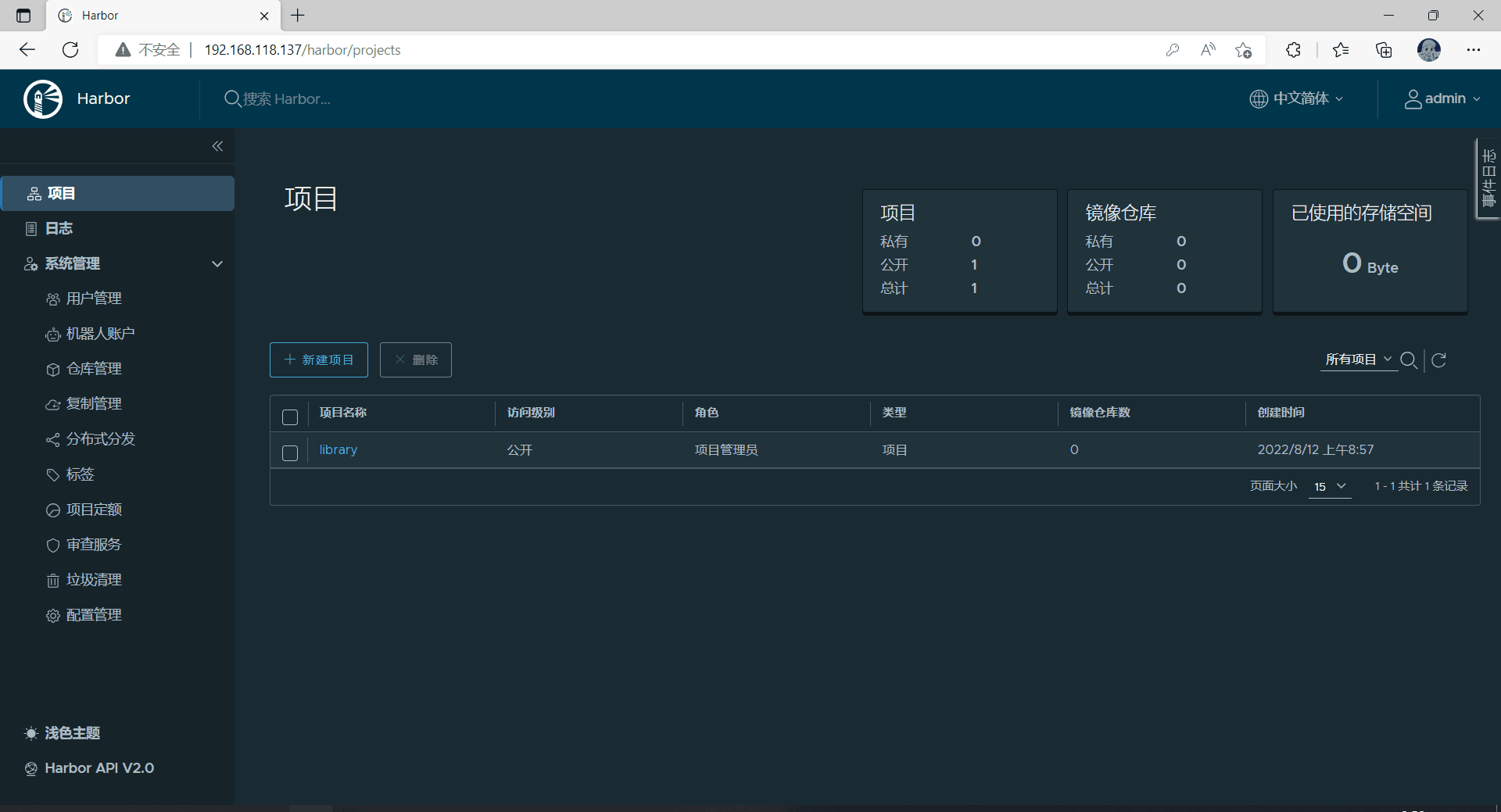1501x812 pixels.
Task: Sort by 创建时间 column header
Action: click(x=1281, y=413)
